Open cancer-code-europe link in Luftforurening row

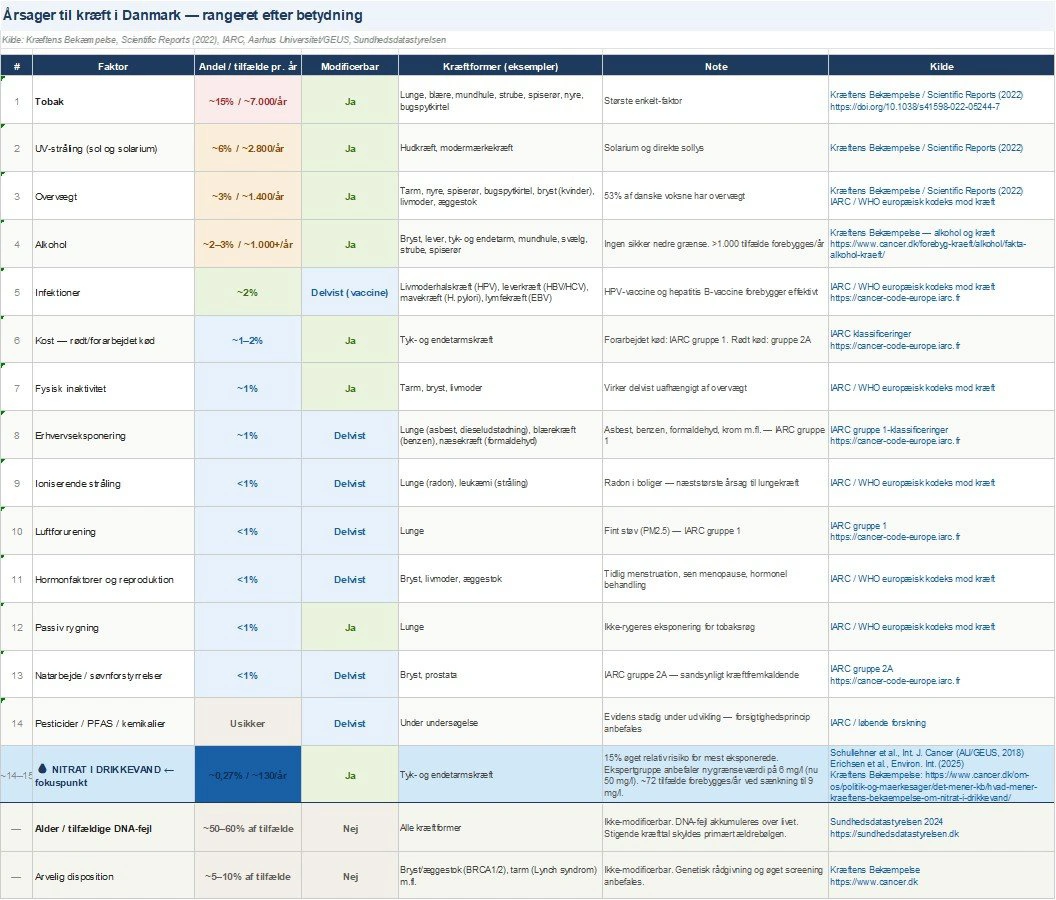tap(895, 537)
